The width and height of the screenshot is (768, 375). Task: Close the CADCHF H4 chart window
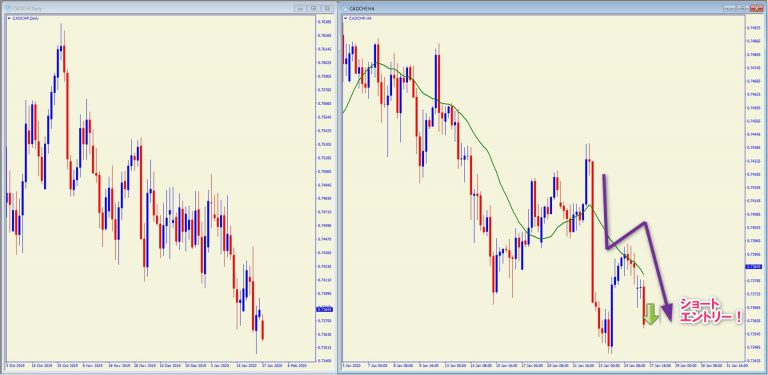(x=757, y=8)
